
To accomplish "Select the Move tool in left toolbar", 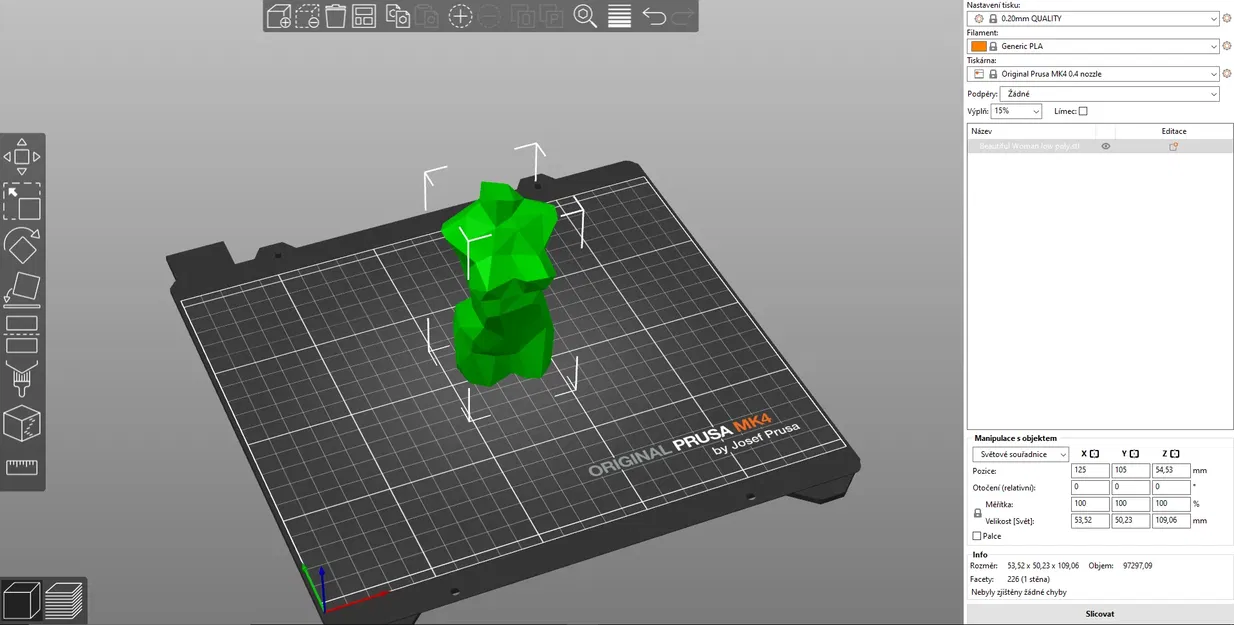I will [22, 156].
